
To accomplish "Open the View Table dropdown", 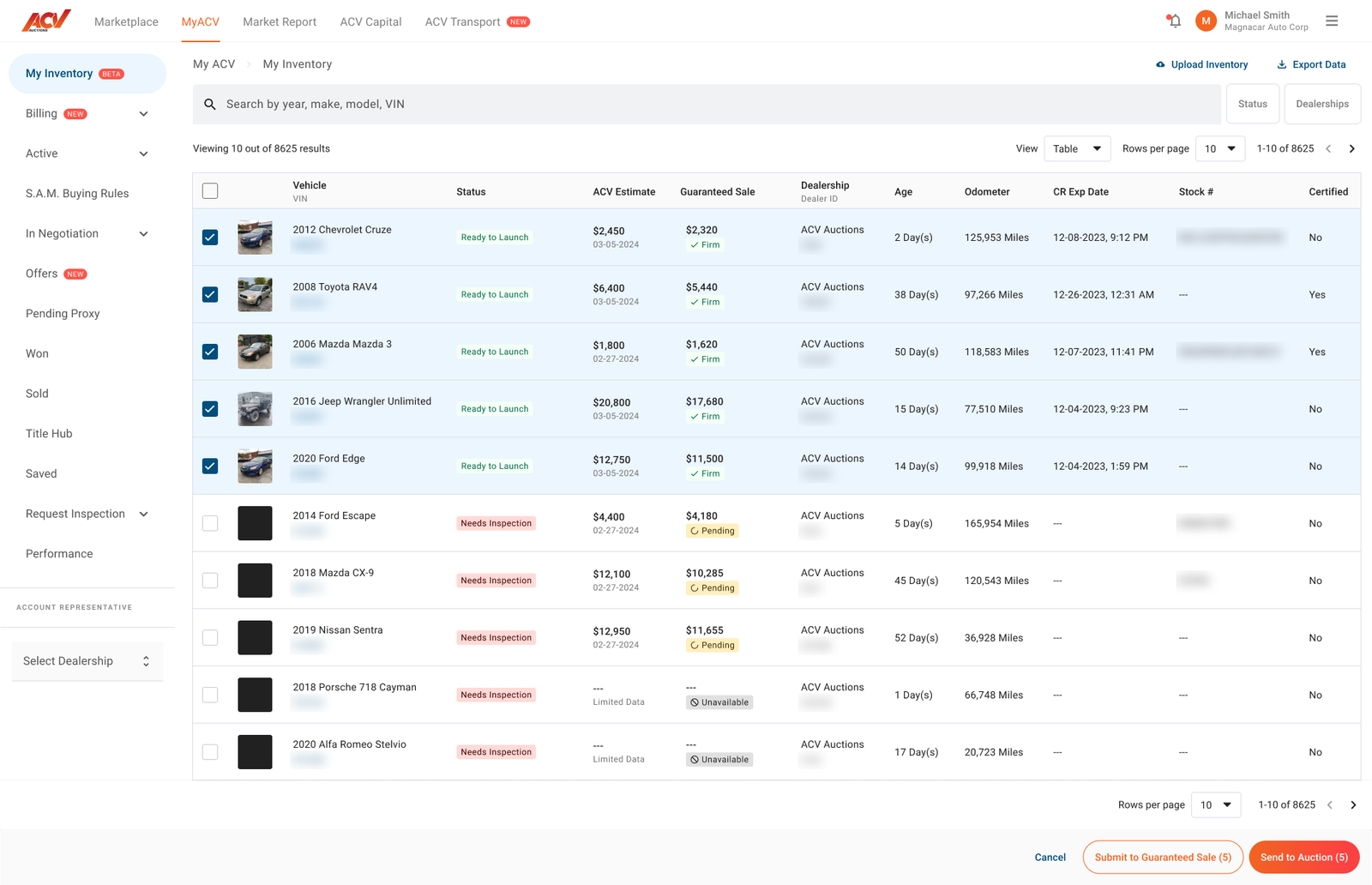I will point(1077,148).
